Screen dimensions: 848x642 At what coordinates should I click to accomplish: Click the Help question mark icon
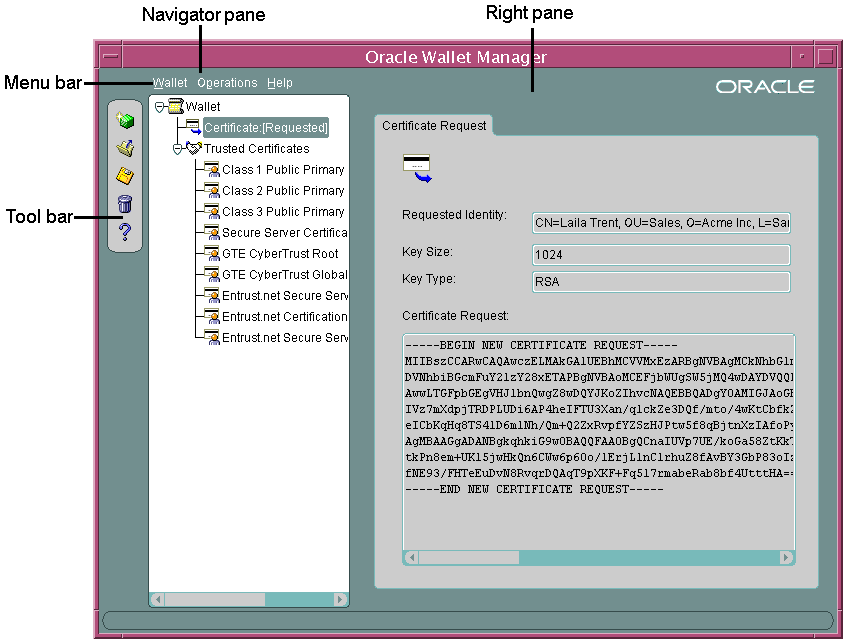click(x=125, y=232)
